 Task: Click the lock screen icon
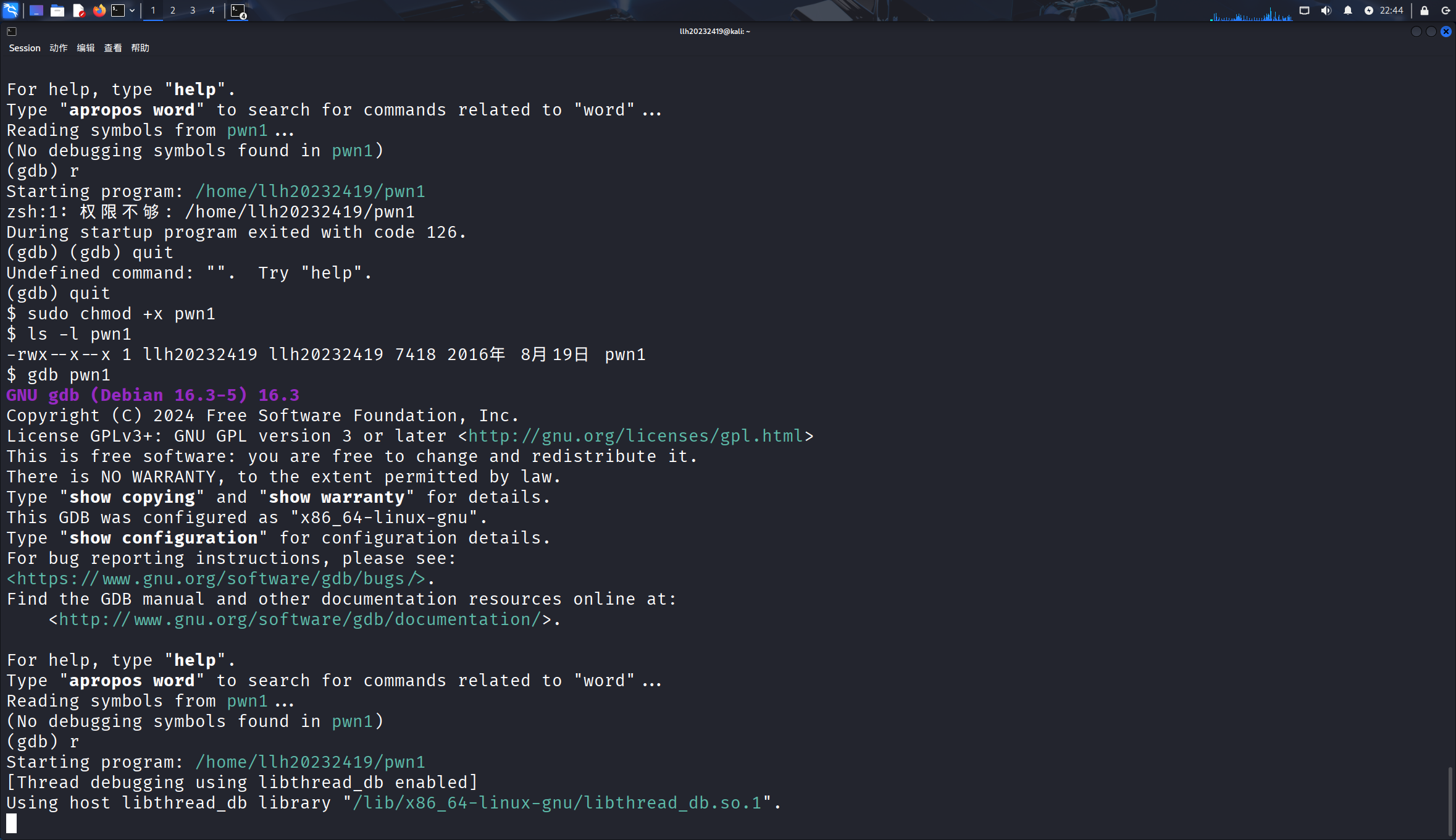1425,10
